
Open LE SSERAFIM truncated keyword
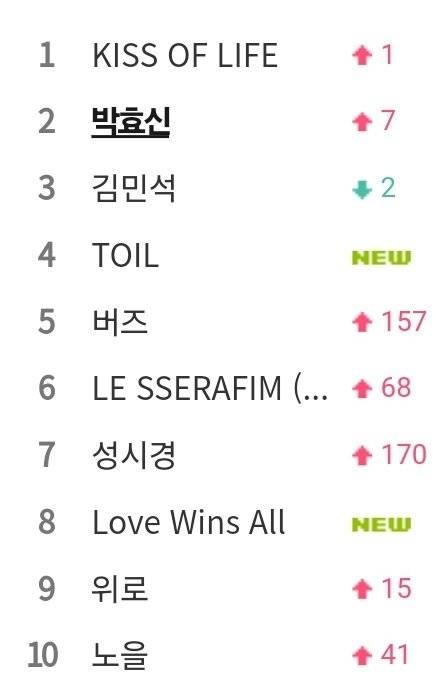(x=210, y=388)
